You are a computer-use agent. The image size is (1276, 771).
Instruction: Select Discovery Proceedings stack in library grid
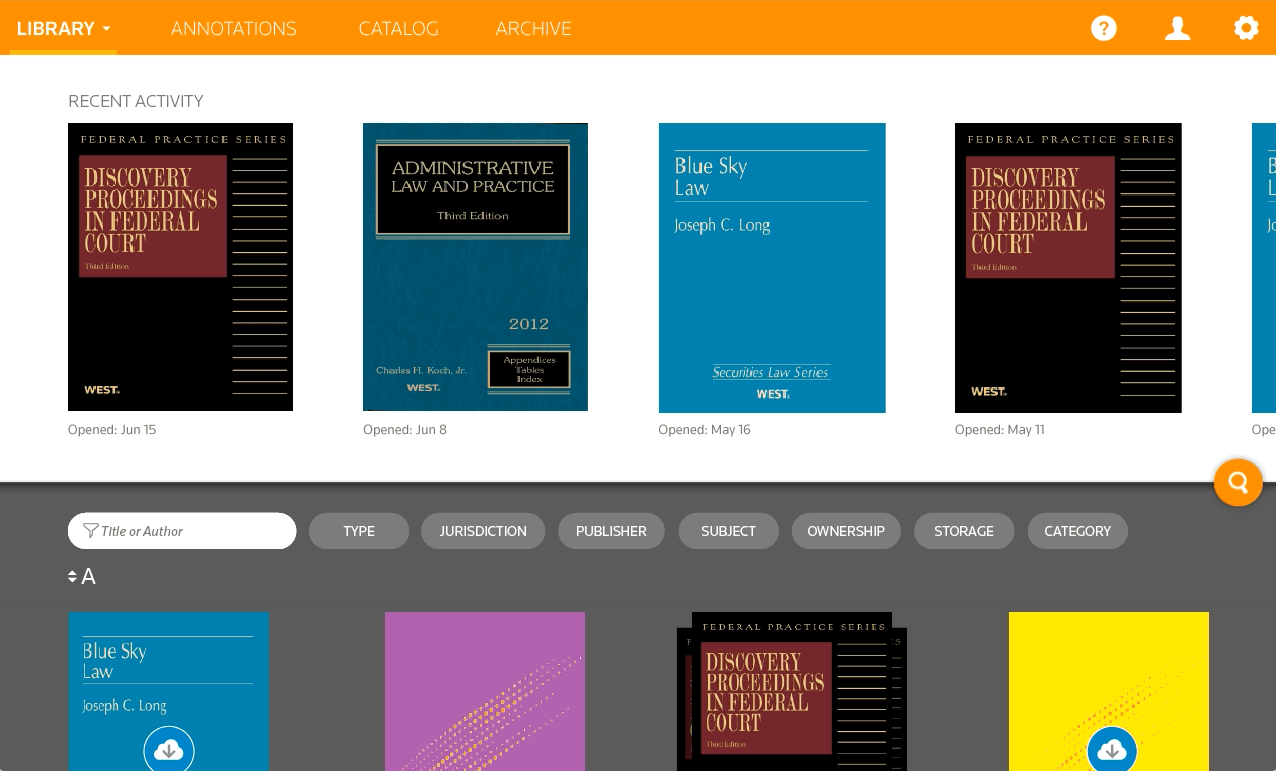tap(792, 691)
